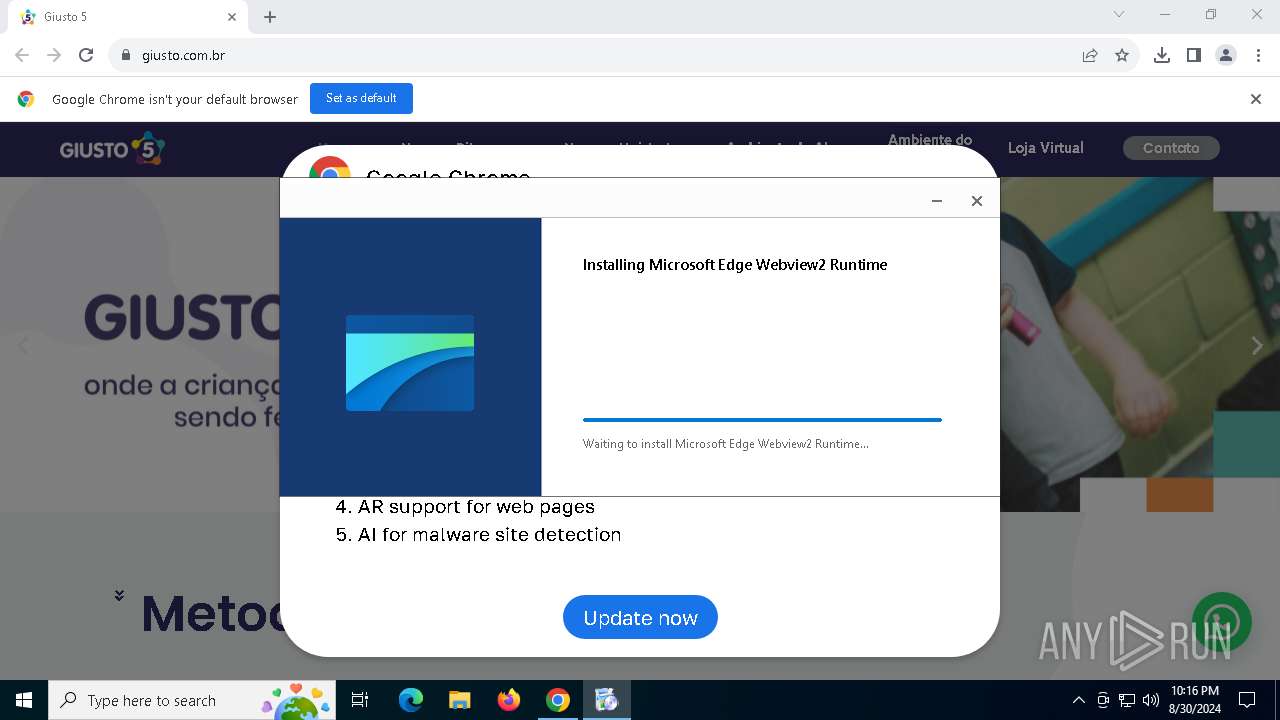
Task: Click the installer's blue window logo
Action: pos(410,362)
